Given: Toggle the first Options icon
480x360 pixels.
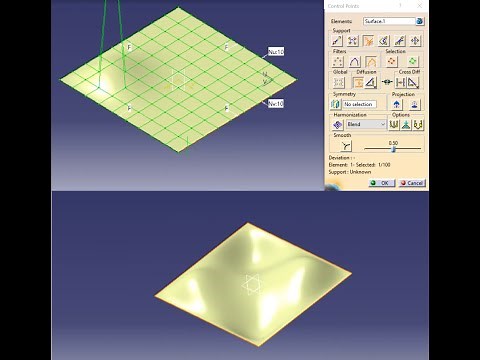Looking at the screenshot, I should tap(394, 125).
